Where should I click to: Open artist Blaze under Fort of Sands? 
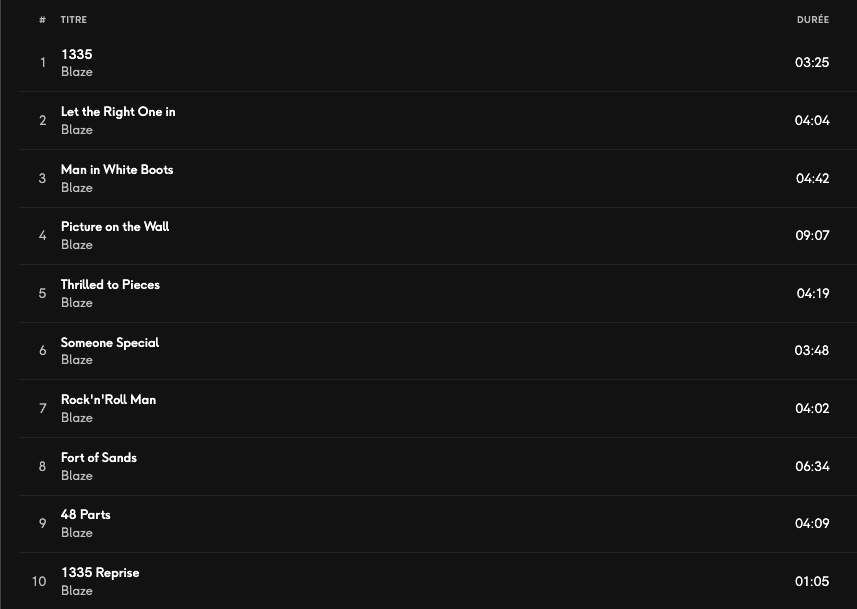click(x=77, y=476)
